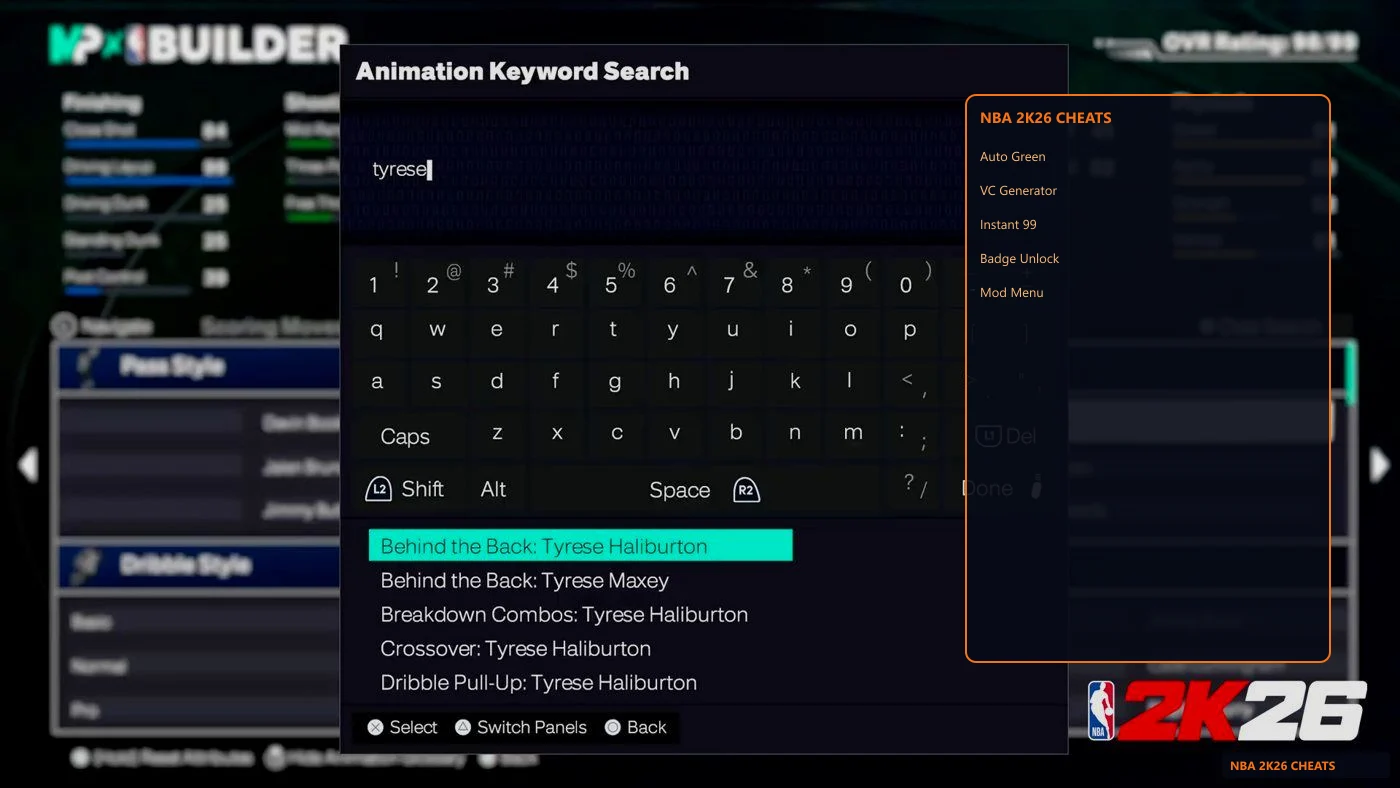Image resolution: width=1400 pixels, height=788 pixels.
Task: Tap the less-than comma key
Action: tap(912, 383)
